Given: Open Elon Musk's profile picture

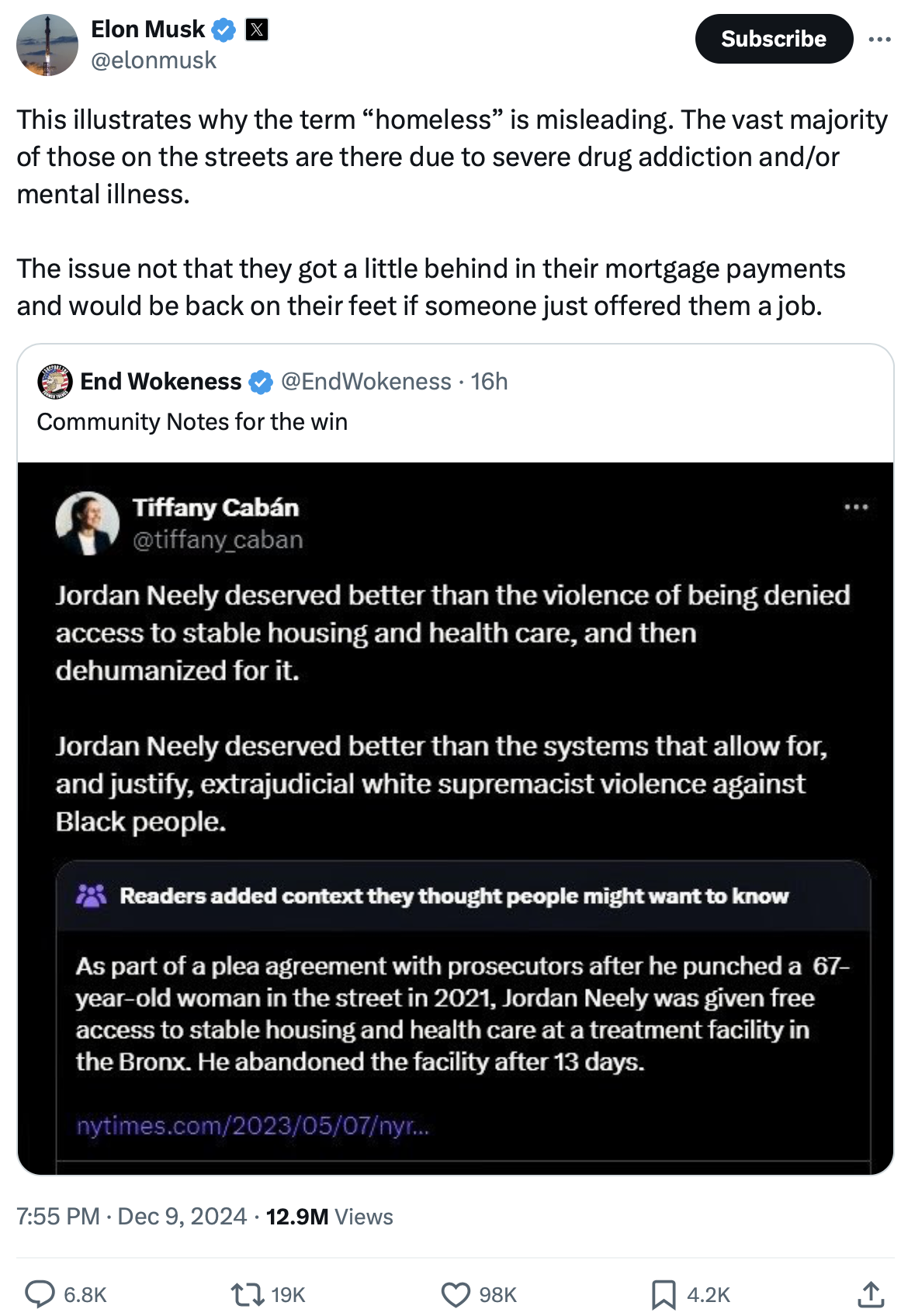Looking at the screenshot, I should (x=47, y=45).
